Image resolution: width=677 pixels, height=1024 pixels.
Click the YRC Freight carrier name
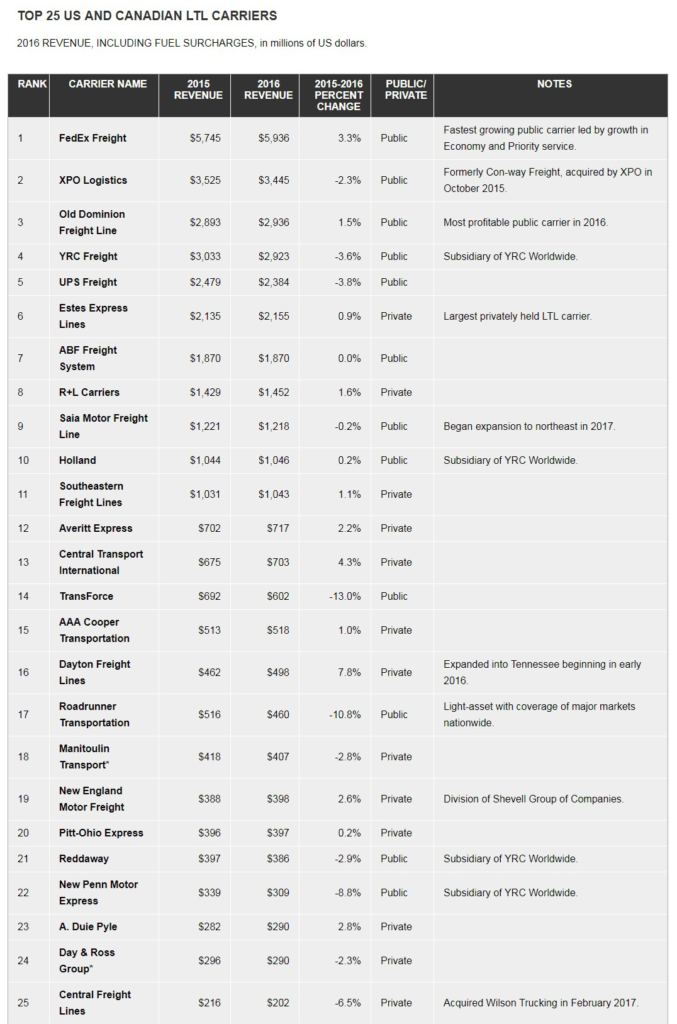[x=88, y=256]
